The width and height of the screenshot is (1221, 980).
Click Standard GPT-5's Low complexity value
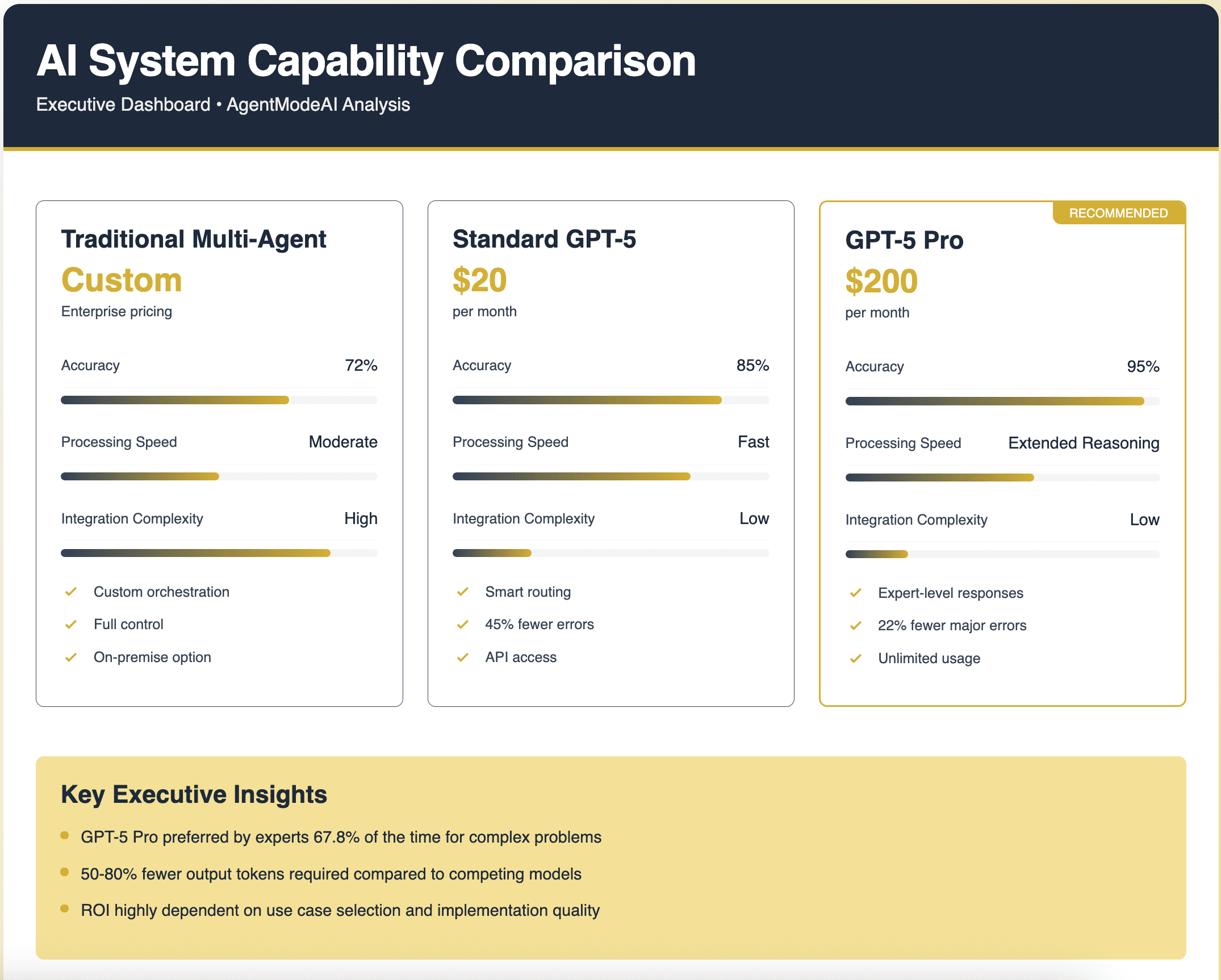[754, 518]
